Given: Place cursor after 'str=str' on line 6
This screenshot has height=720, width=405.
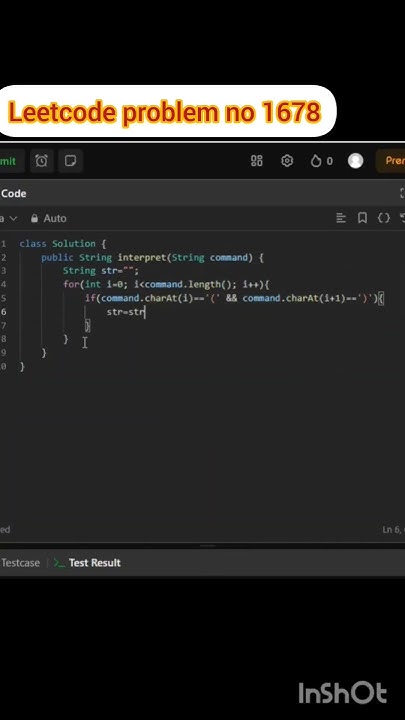Looking at the screenshot, I should (x=145, y=312).
